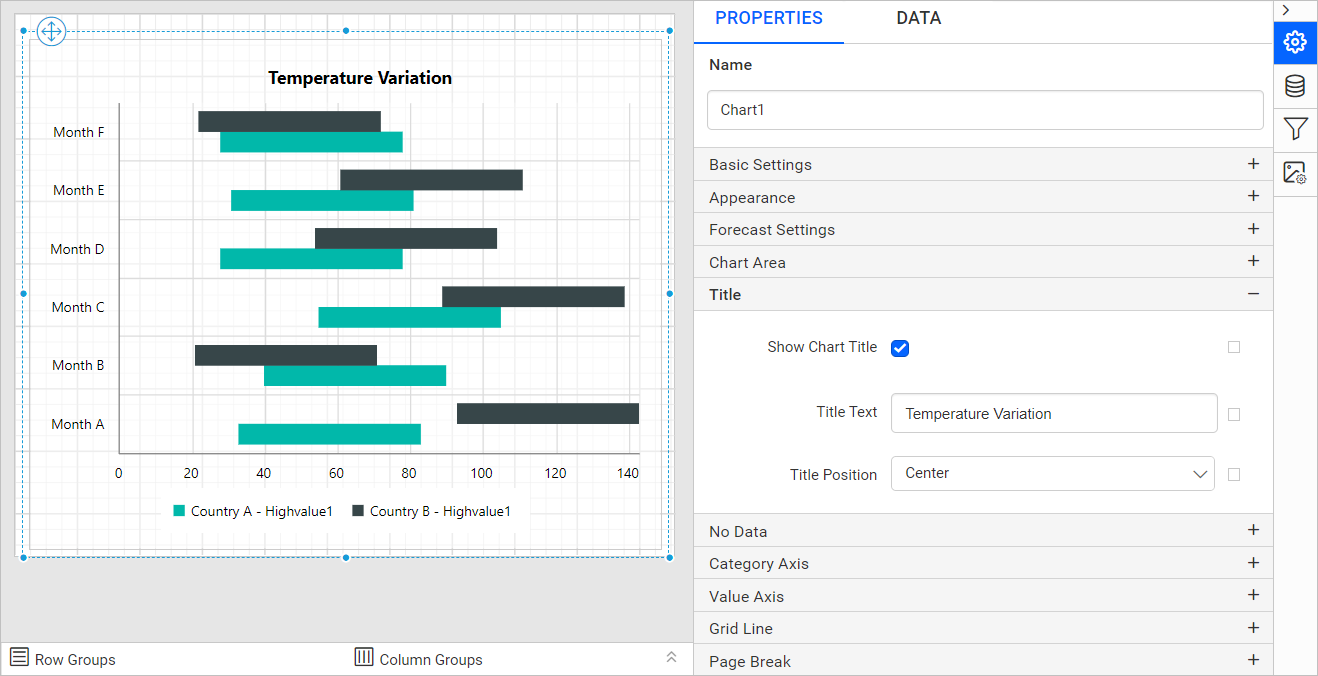Collapse the grouping panel with double chevron

tap(671, 657)
